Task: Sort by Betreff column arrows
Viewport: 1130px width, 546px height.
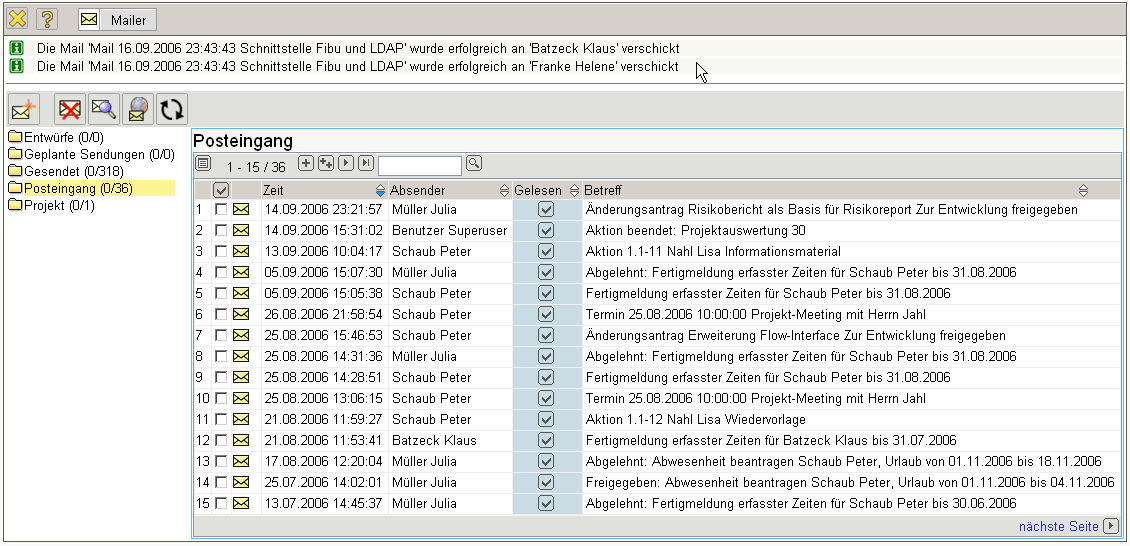Action: (1083, 190)
